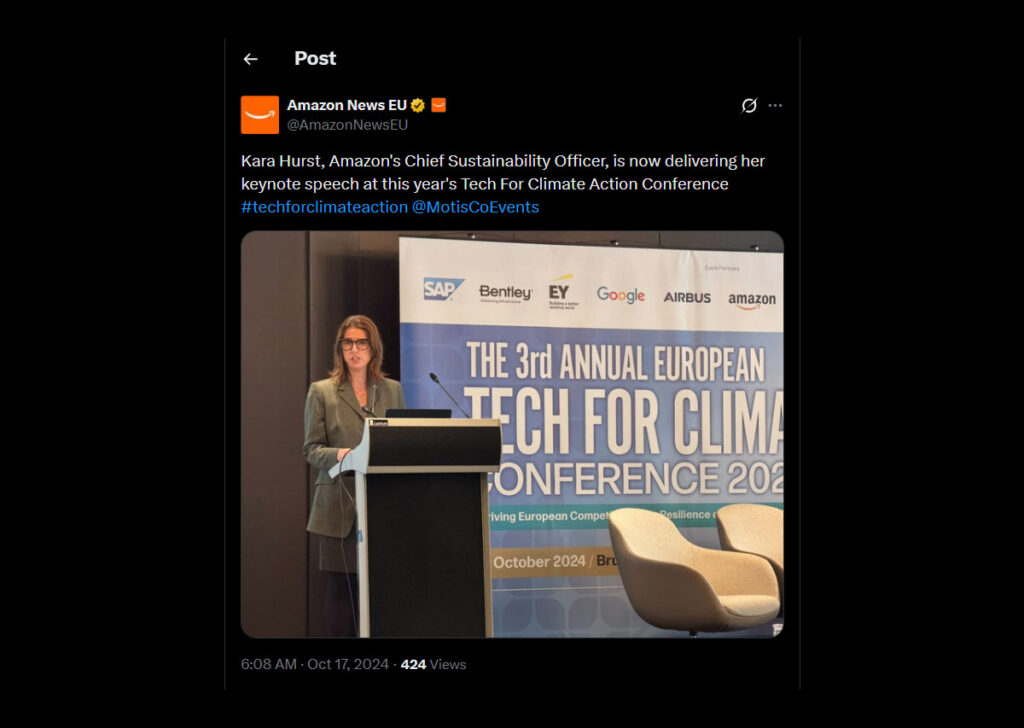The width and height of the screenshot is (1024, 728).
Task: Click the amazon logo on the banner
Action: 752,300
